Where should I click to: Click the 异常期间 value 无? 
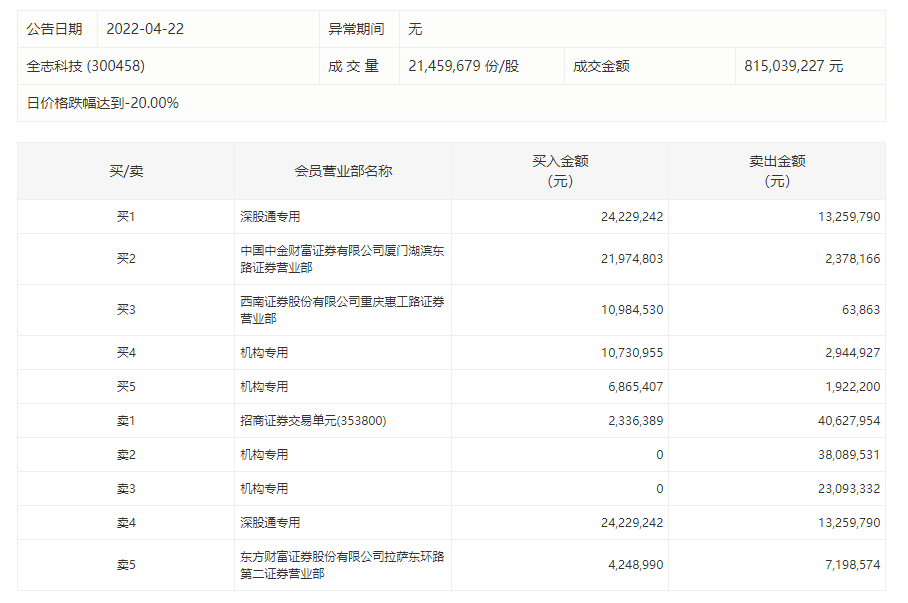point(416,29)
